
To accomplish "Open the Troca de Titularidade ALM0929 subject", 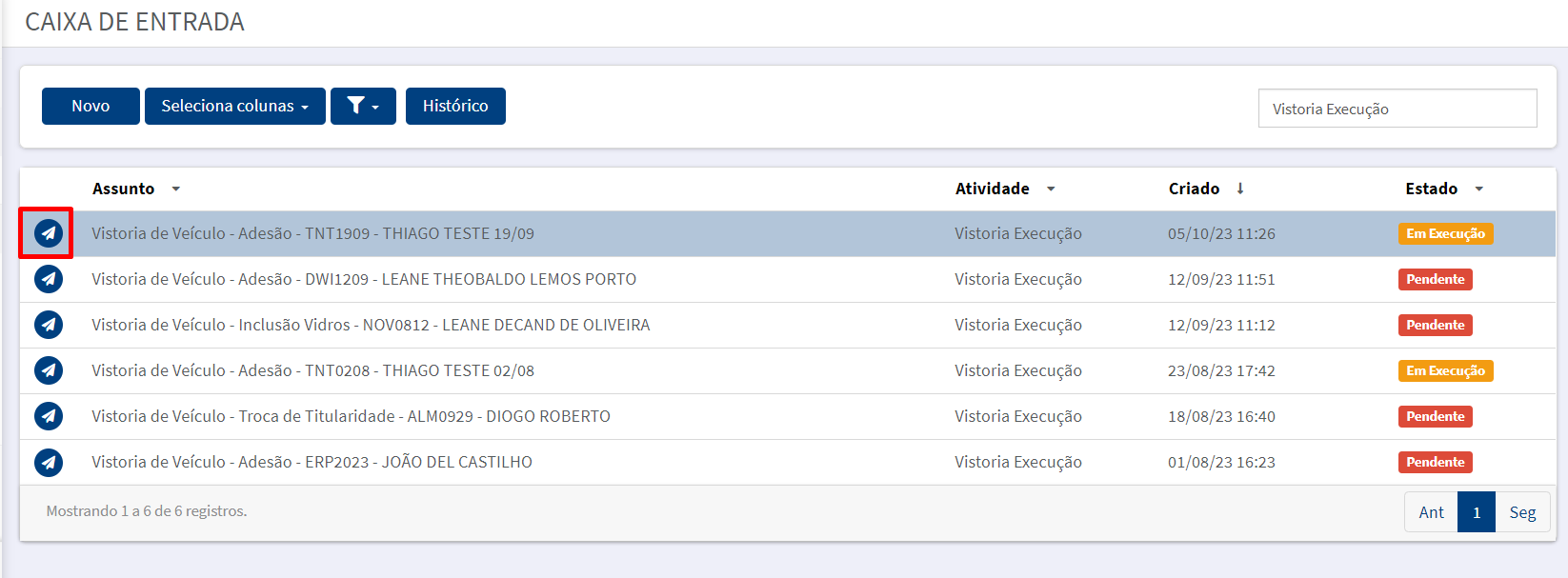I will pyautogui.click(x=351, y=416).
